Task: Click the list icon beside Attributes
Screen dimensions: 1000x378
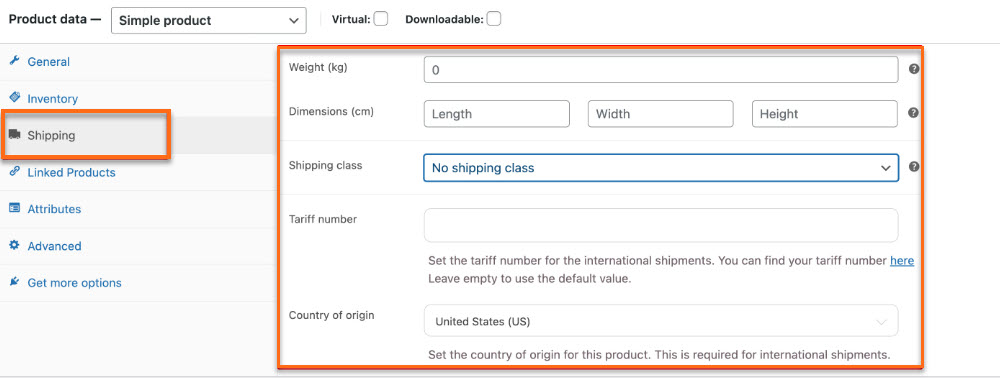Action: tap(14, 208)
